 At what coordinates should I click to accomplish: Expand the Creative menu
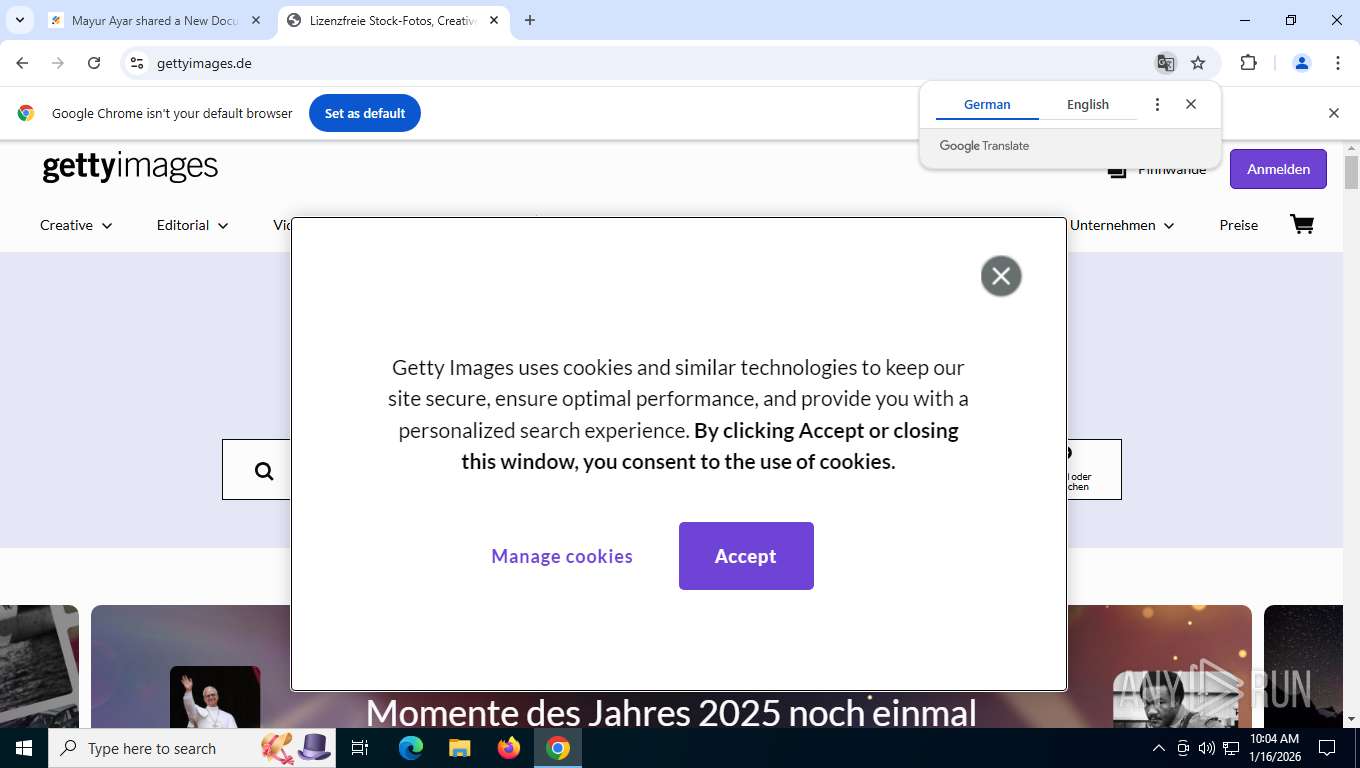(76, 225)
